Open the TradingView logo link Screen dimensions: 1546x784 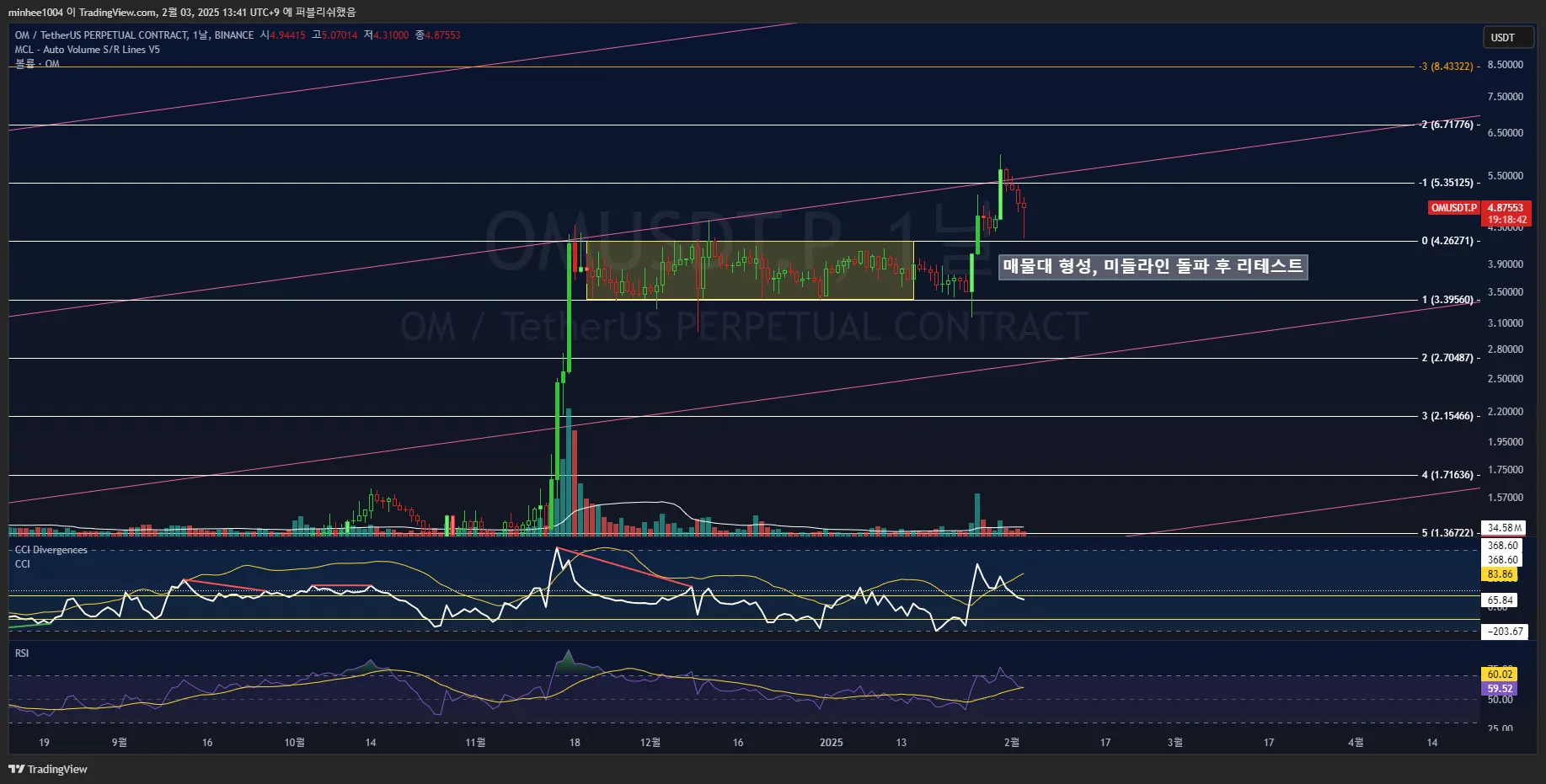tap(48, 769)
